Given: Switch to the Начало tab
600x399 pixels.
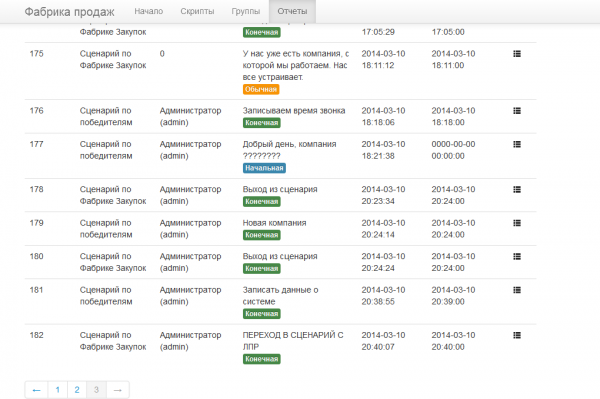Looking at the screenshot, I should (x=148, y=11).
